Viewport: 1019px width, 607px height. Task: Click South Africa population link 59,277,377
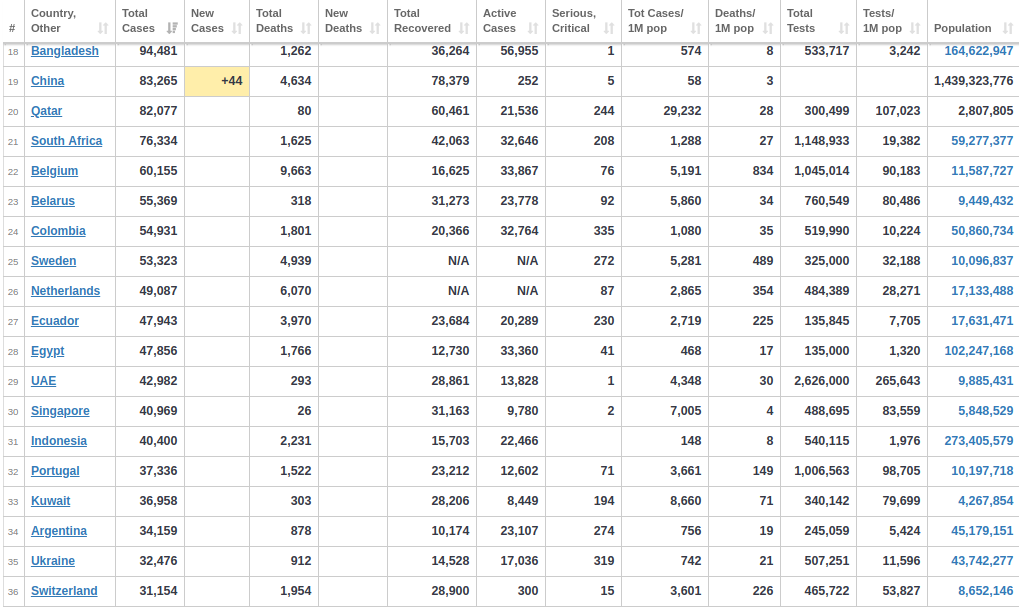(982, 140)
